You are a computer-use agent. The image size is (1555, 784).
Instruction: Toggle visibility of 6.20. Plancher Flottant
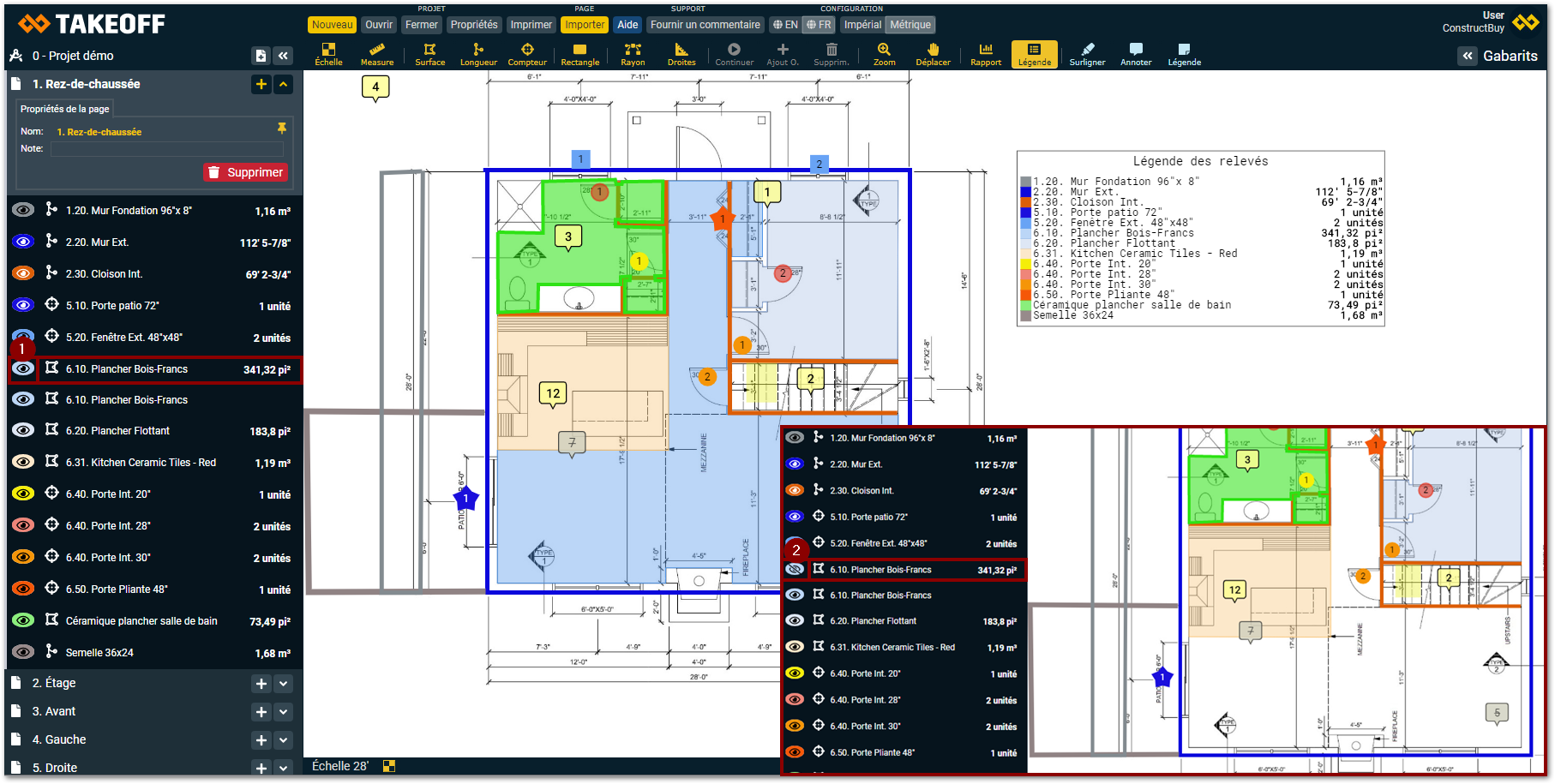click(x=23, y=431)
